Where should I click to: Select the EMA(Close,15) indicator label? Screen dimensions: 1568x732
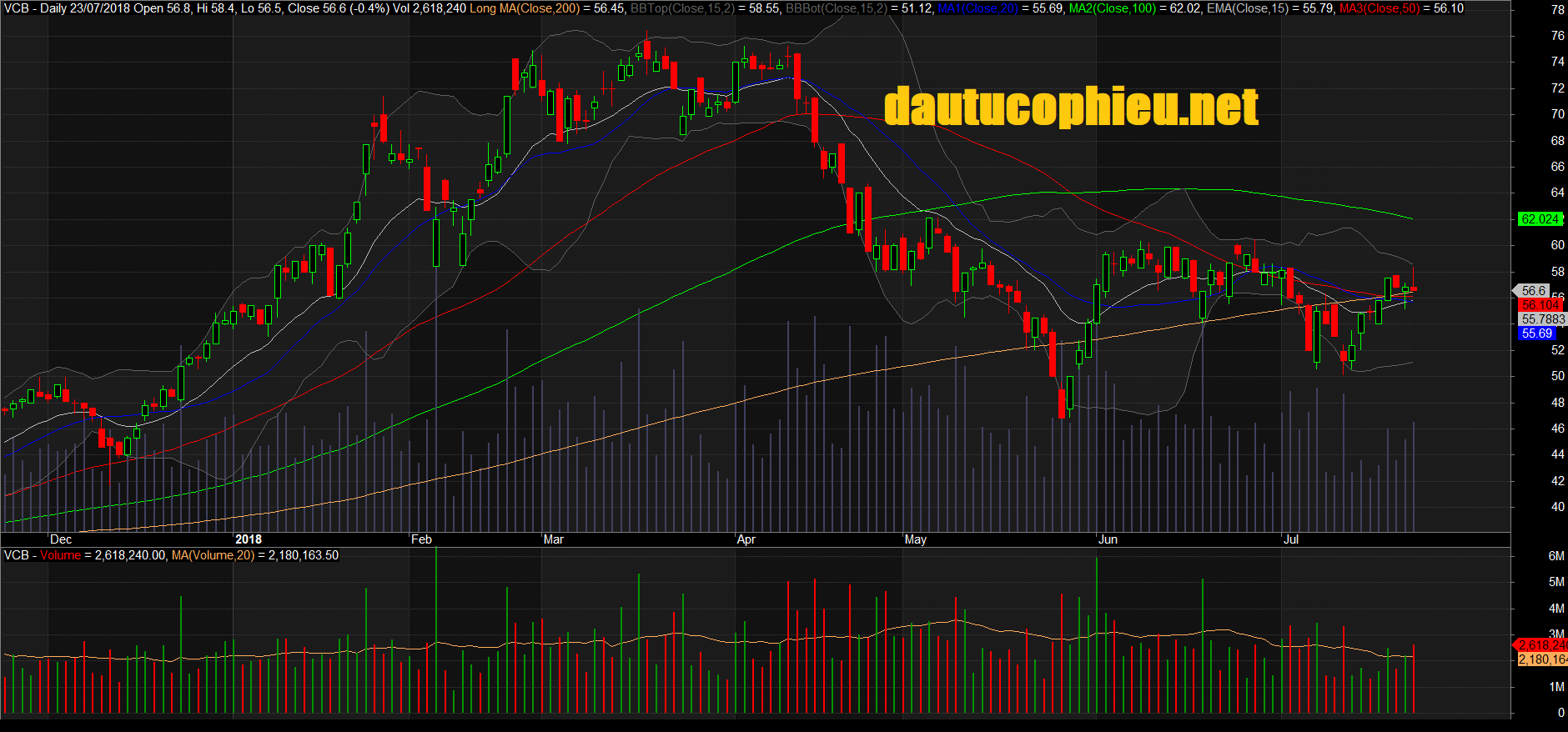[1247, 8]
